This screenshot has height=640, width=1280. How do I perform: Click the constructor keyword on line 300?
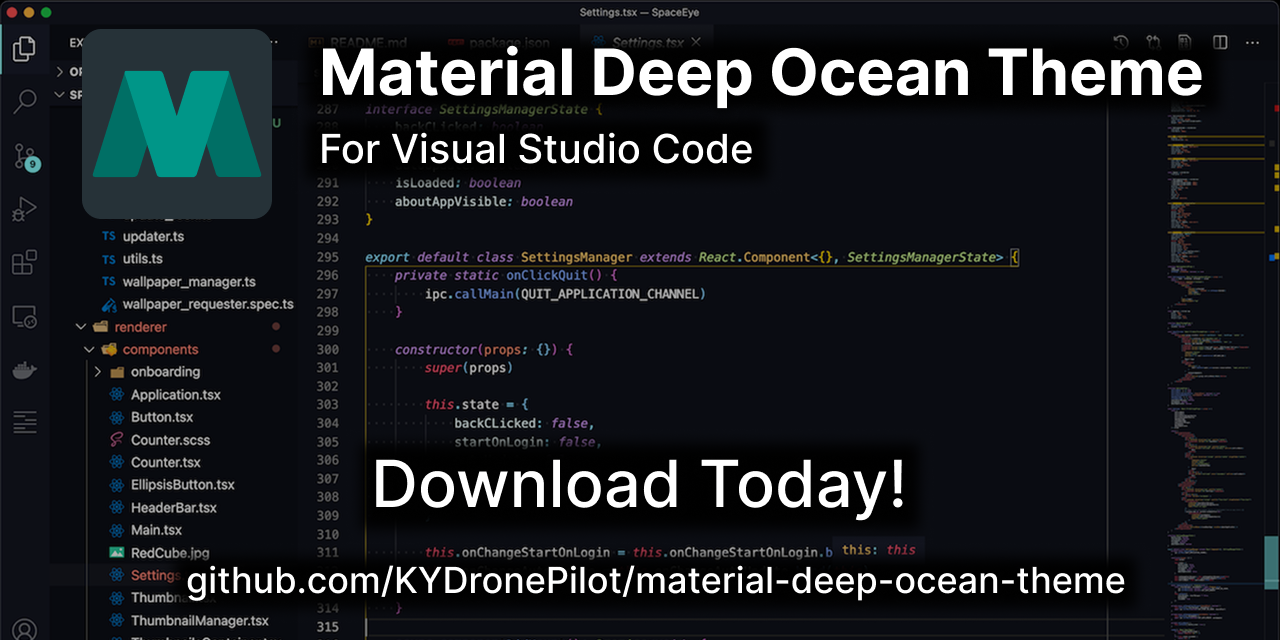pyautogui.click(x=436, y=350)
